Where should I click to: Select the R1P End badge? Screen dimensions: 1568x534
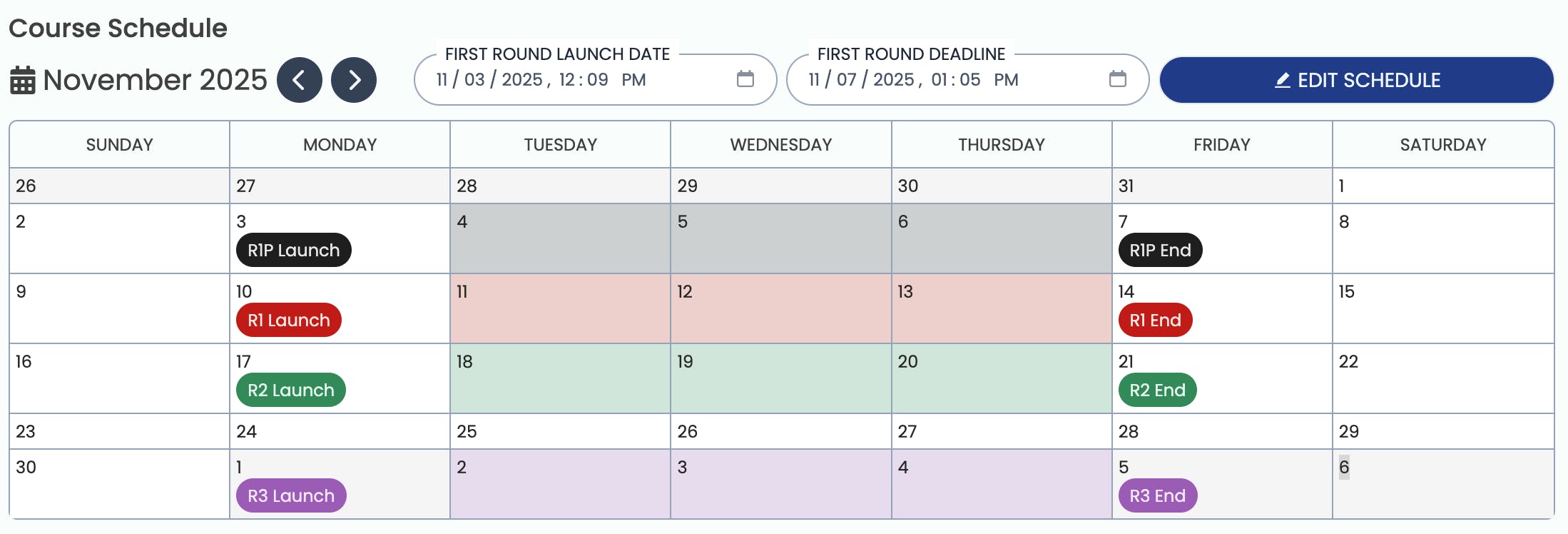pyautogui.click(x=1159, y=250)
